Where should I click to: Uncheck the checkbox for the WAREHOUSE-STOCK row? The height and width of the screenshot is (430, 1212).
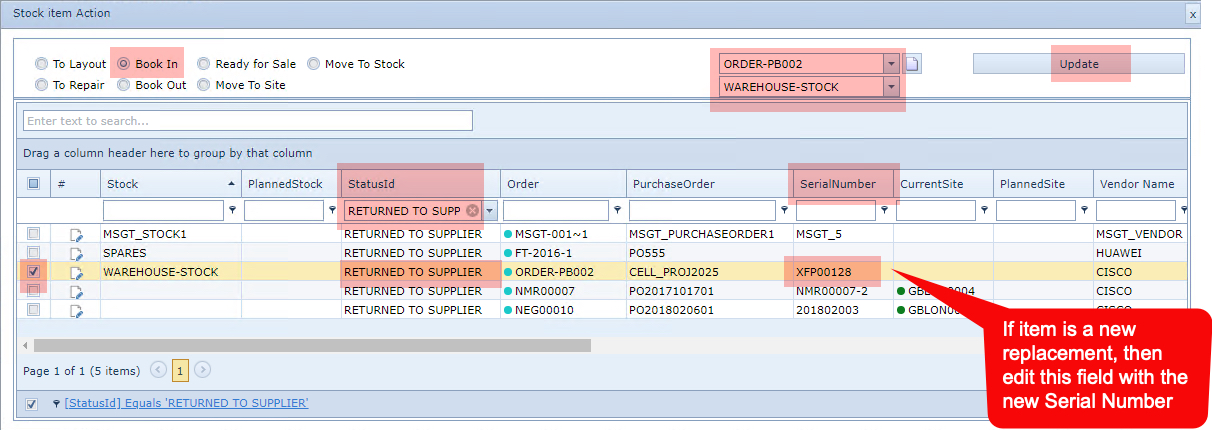[34, 272]
